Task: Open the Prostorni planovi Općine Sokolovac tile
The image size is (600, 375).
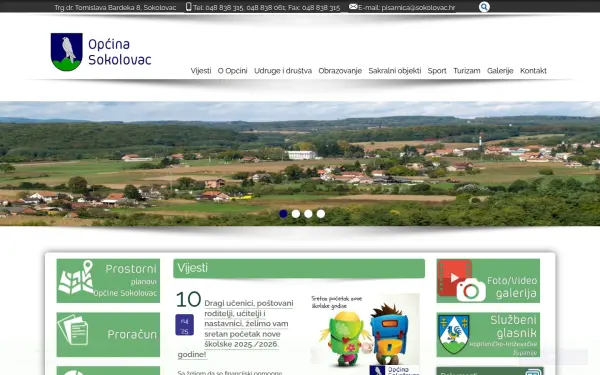Action: pos(108,281)
